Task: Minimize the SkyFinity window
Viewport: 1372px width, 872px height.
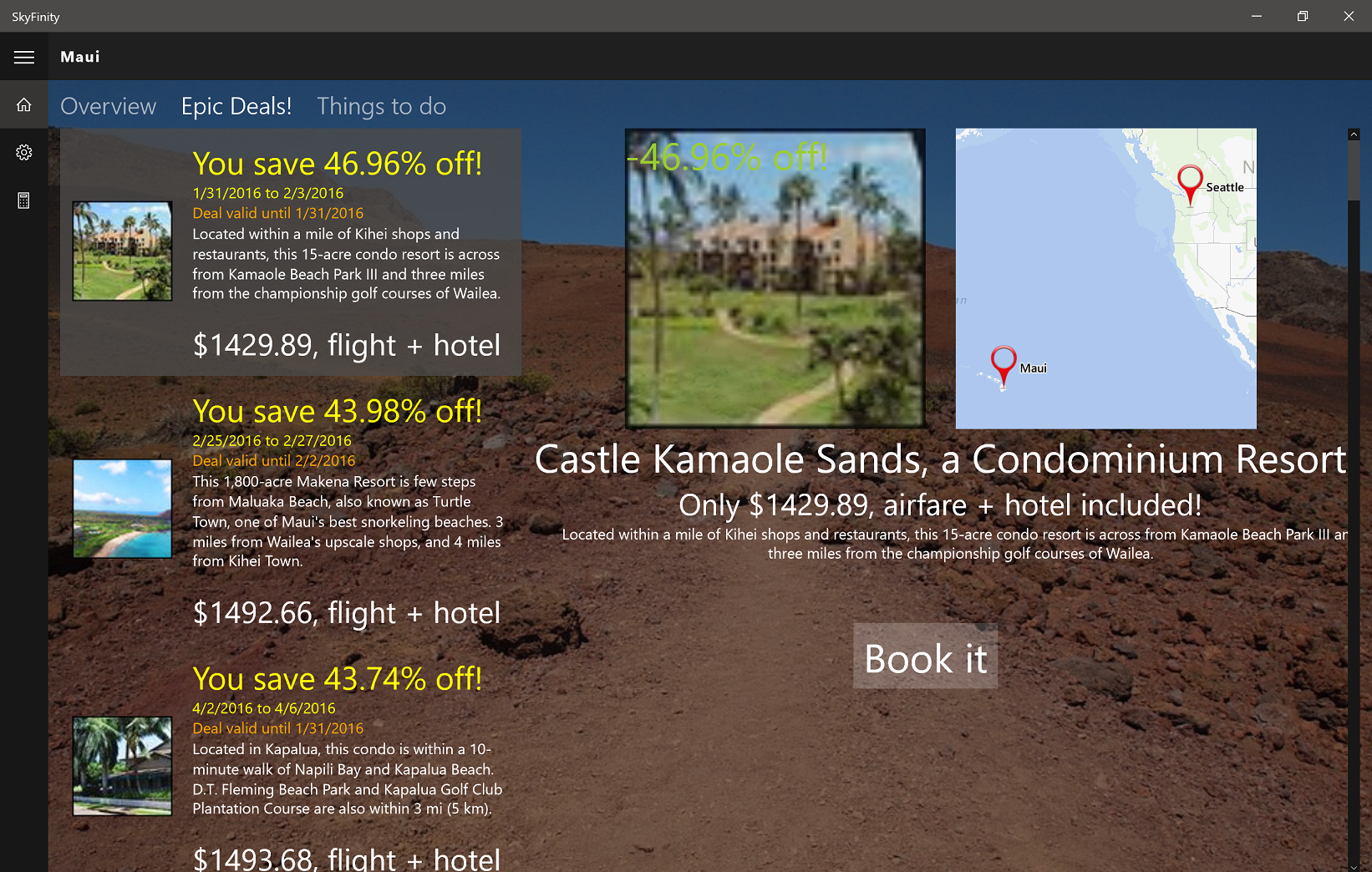Action: [x=1256, y=16]
